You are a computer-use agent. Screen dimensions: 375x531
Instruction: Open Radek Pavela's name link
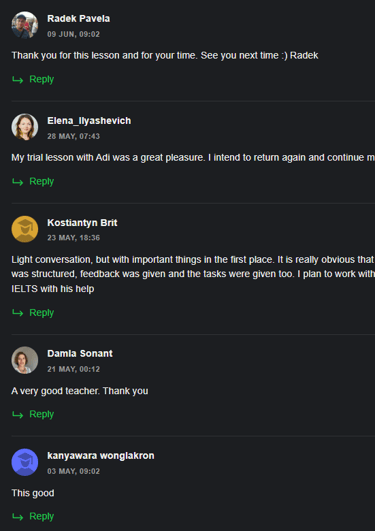[x=79, y=19]
